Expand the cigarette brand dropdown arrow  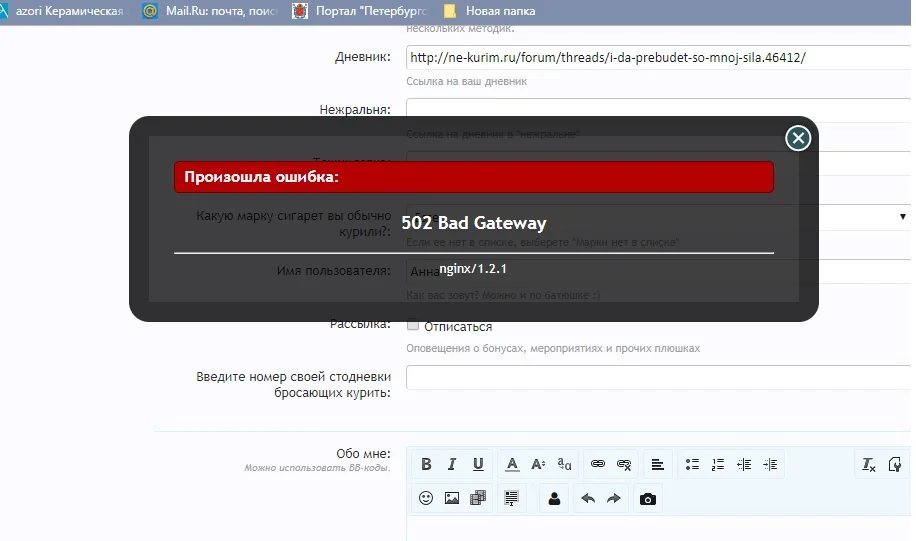point(903,217)
